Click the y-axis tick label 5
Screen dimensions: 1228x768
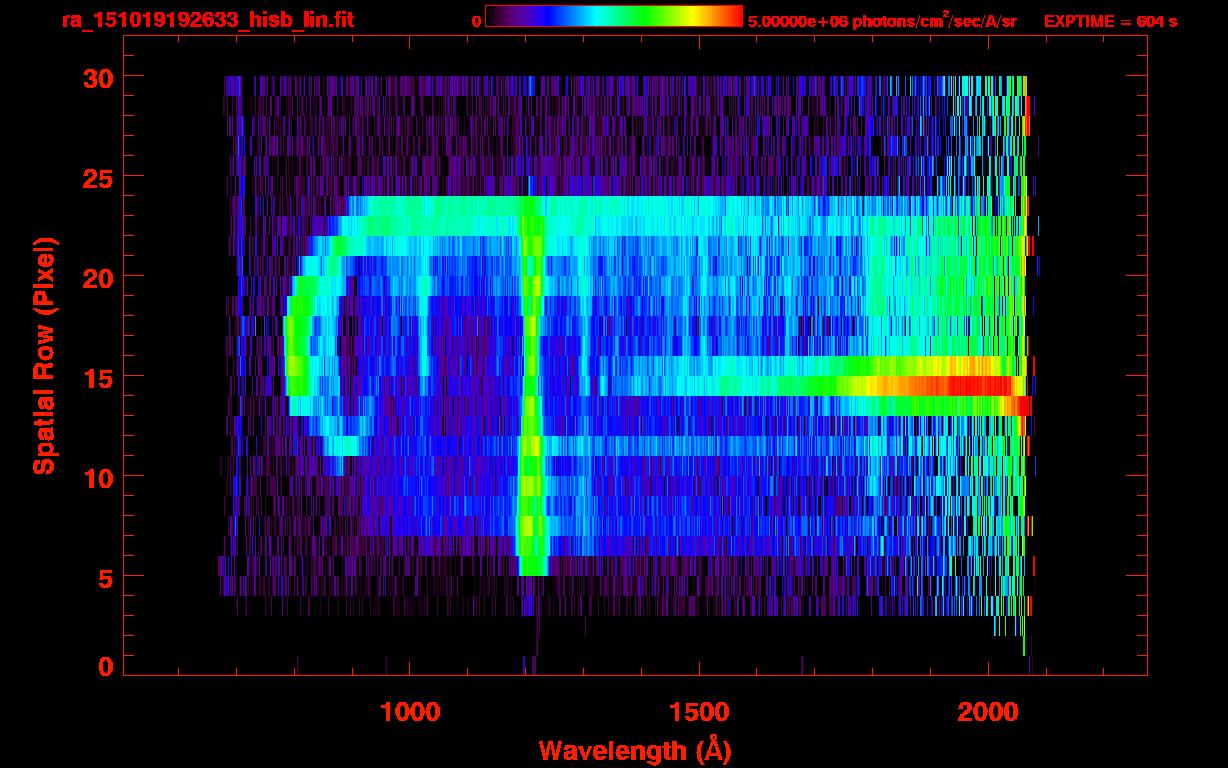tap(104, 577)
